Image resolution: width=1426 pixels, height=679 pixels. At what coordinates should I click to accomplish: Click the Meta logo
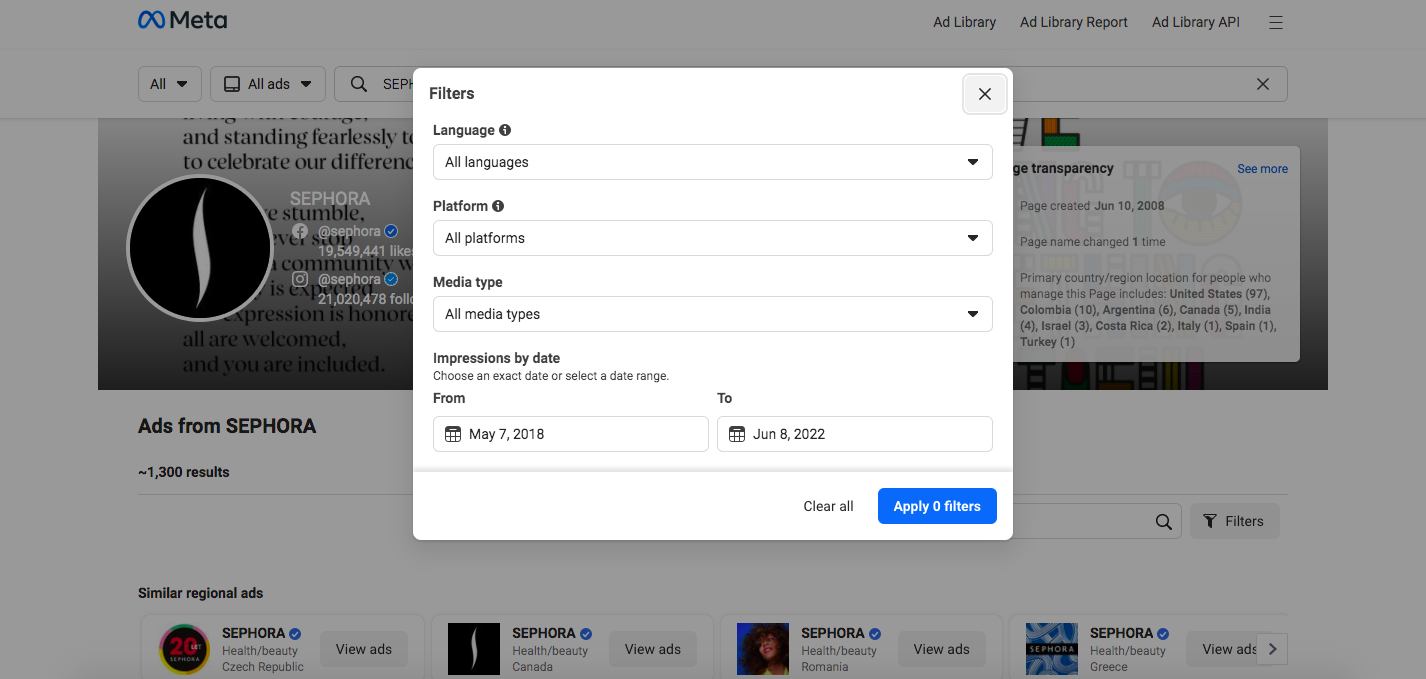pyautogui.click(x=182, y=21)
